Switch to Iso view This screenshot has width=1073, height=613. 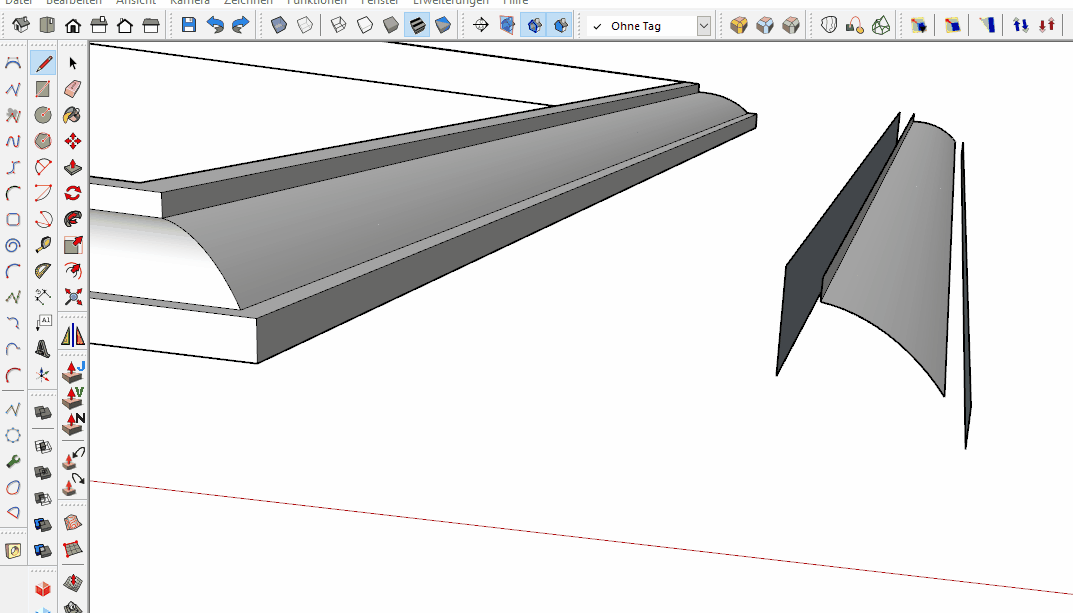(20, 25)
